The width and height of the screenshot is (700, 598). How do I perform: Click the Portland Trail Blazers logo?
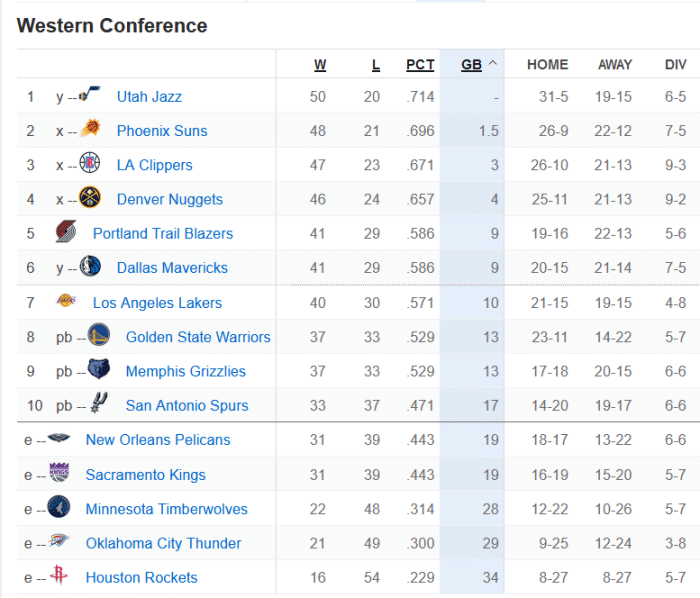pos(66,233)
